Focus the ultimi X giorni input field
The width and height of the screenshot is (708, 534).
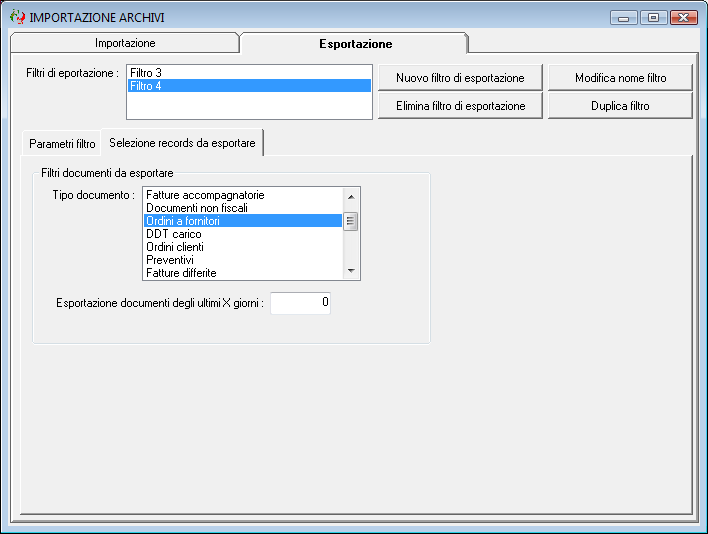coord(300,302)
